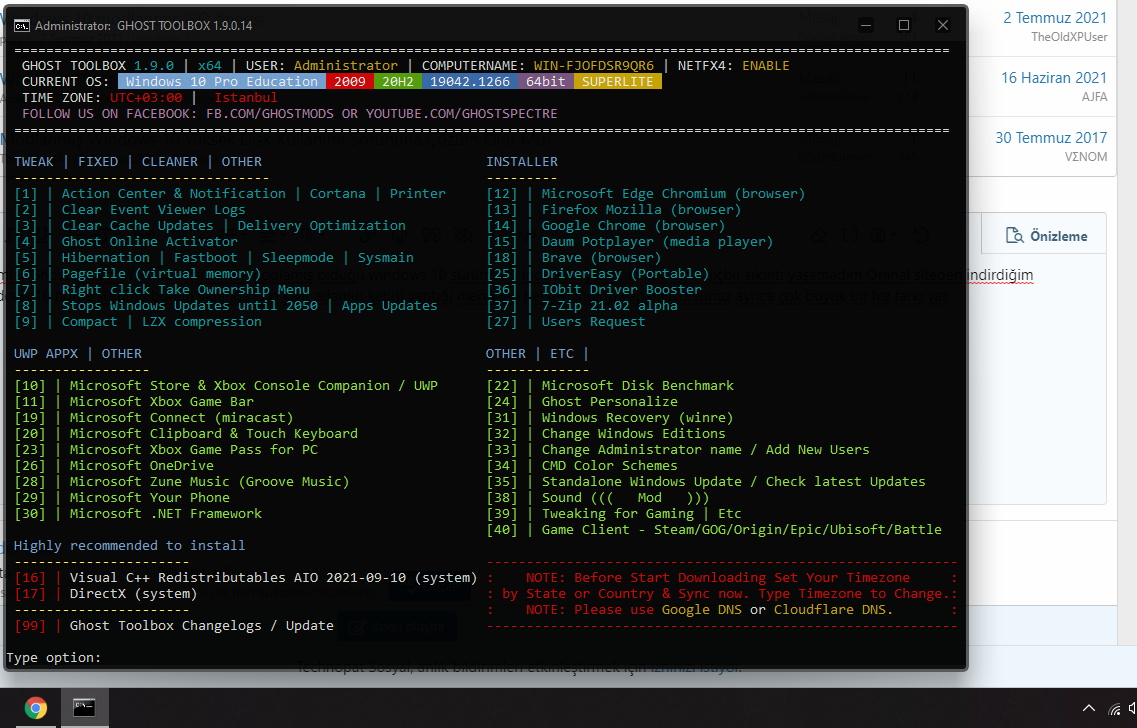Click option [7] Right click Take Ownership Menu
This screenshot has height=728, width=1137.
coord(162,289)
